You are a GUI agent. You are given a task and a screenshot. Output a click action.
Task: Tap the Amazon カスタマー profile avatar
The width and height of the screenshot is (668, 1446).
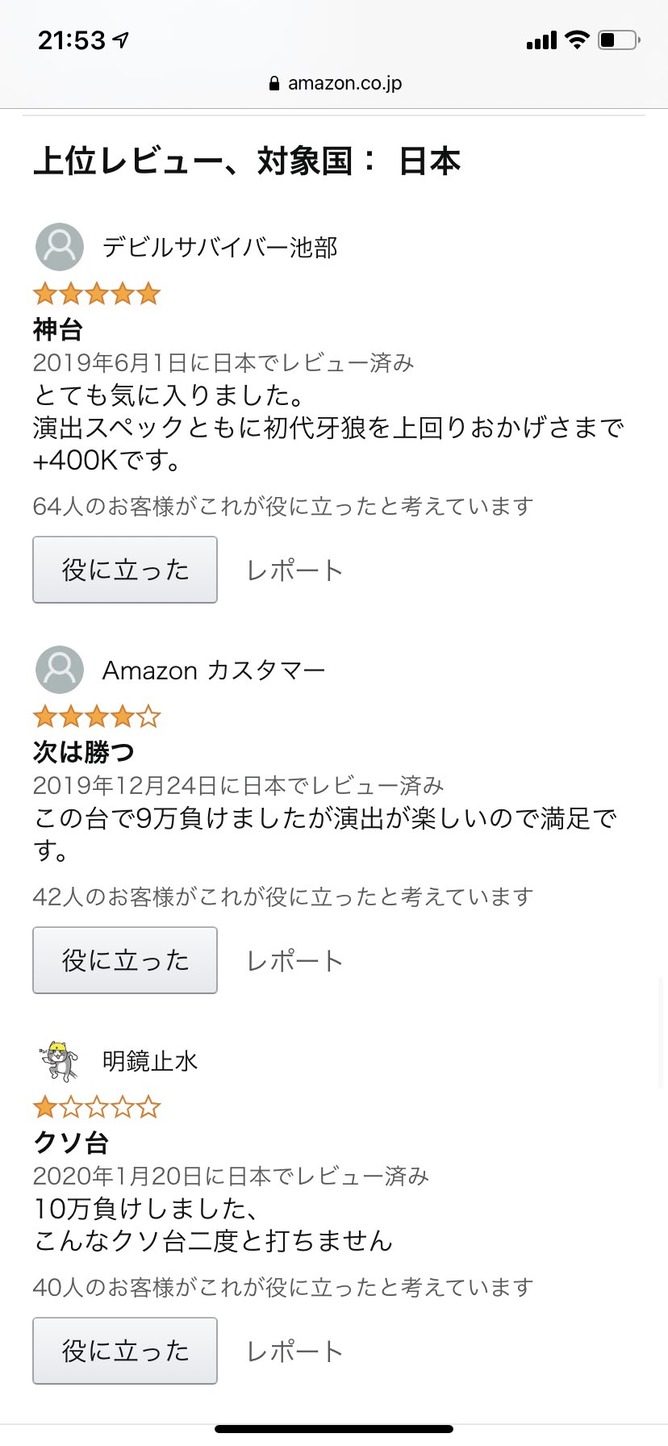click(59, 670)
